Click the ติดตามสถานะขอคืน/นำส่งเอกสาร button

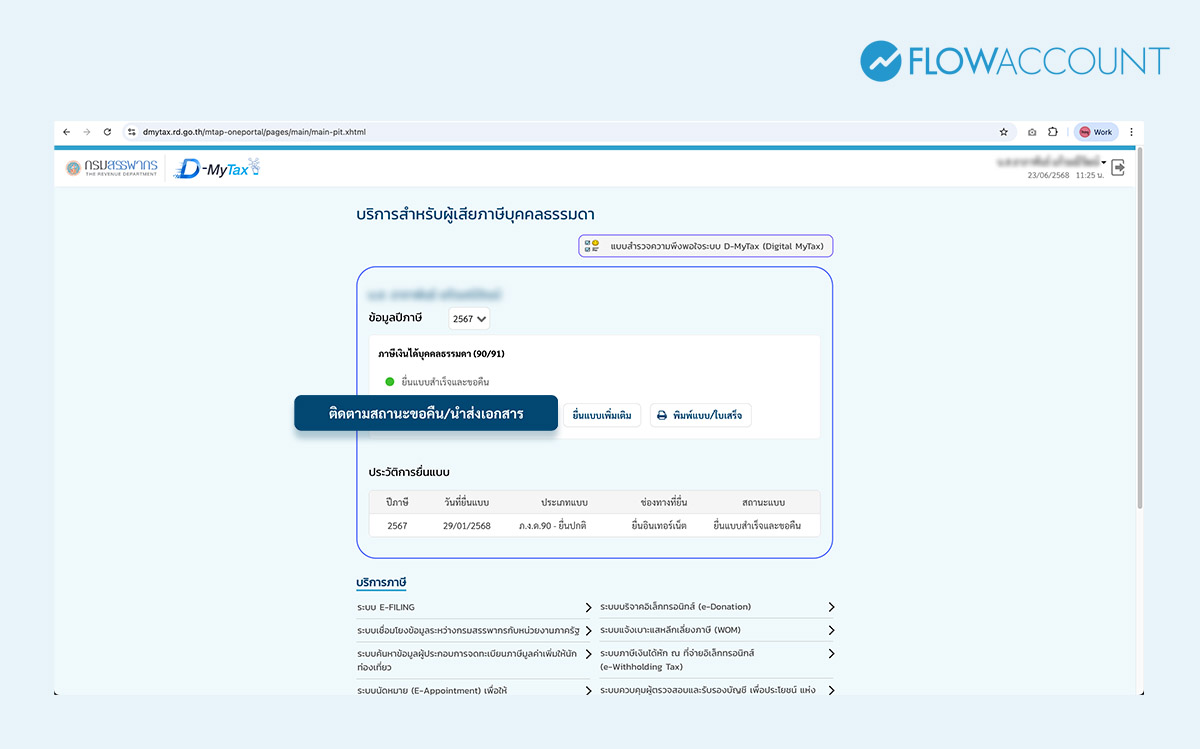tap(426, 413)
